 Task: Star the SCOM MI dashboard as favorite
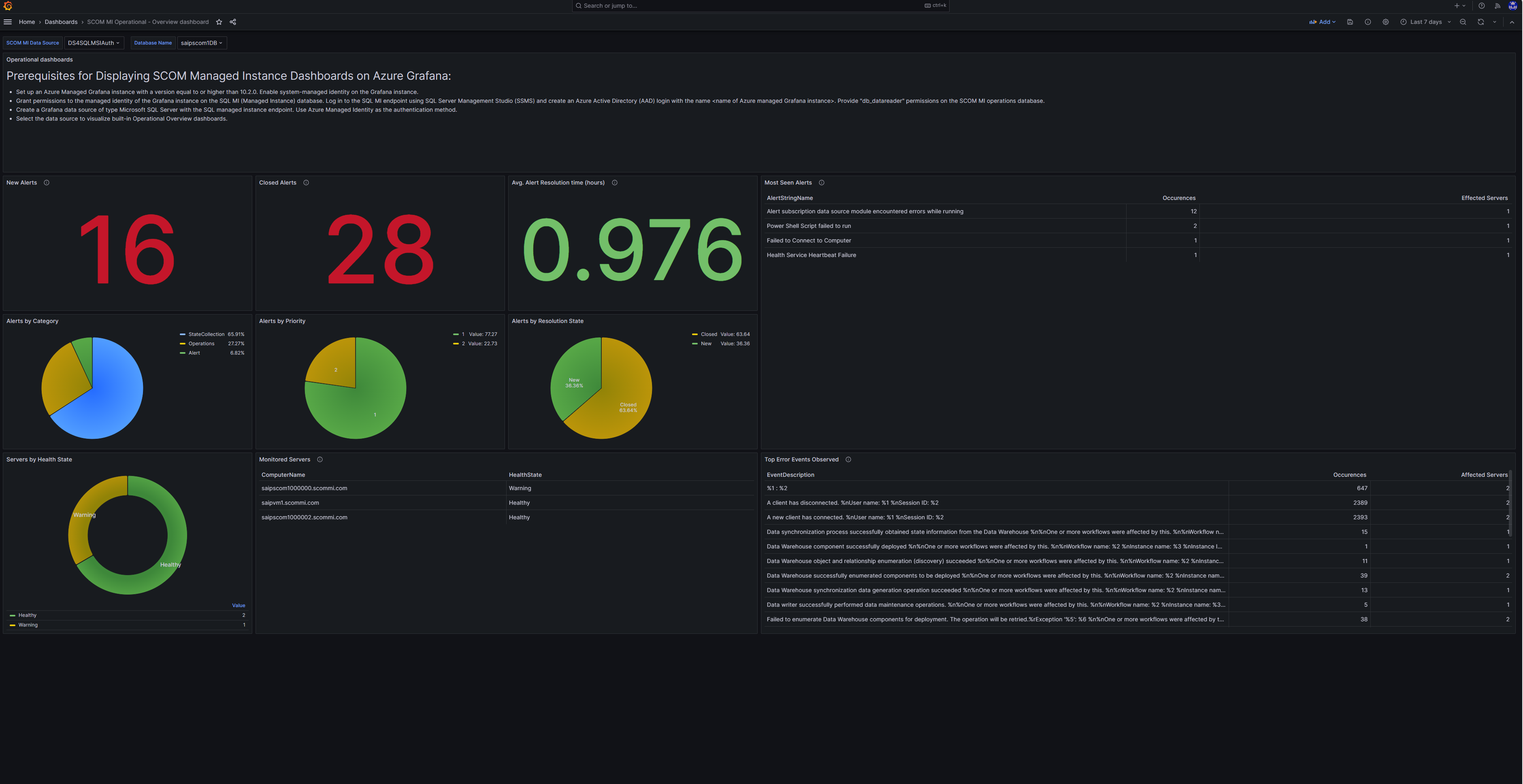(x=219, y=22)
